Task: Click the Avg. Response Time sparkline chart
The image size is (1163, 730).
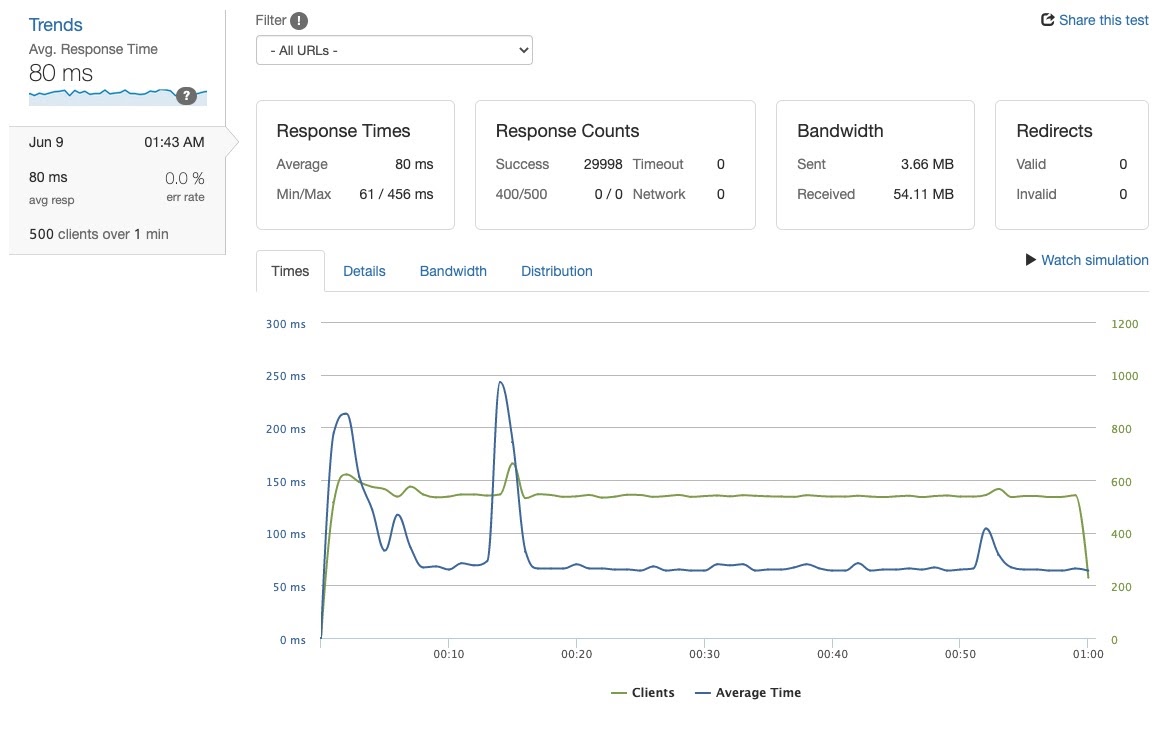Action: click(118, 96)
